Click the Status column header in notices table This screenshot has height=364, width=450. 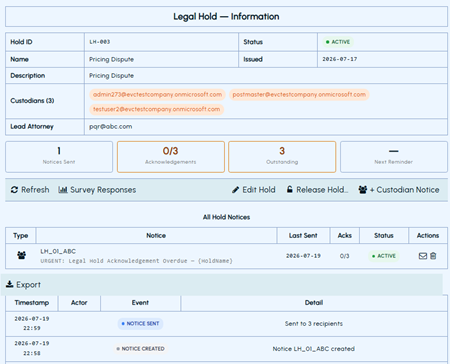[x=384, y=235]
